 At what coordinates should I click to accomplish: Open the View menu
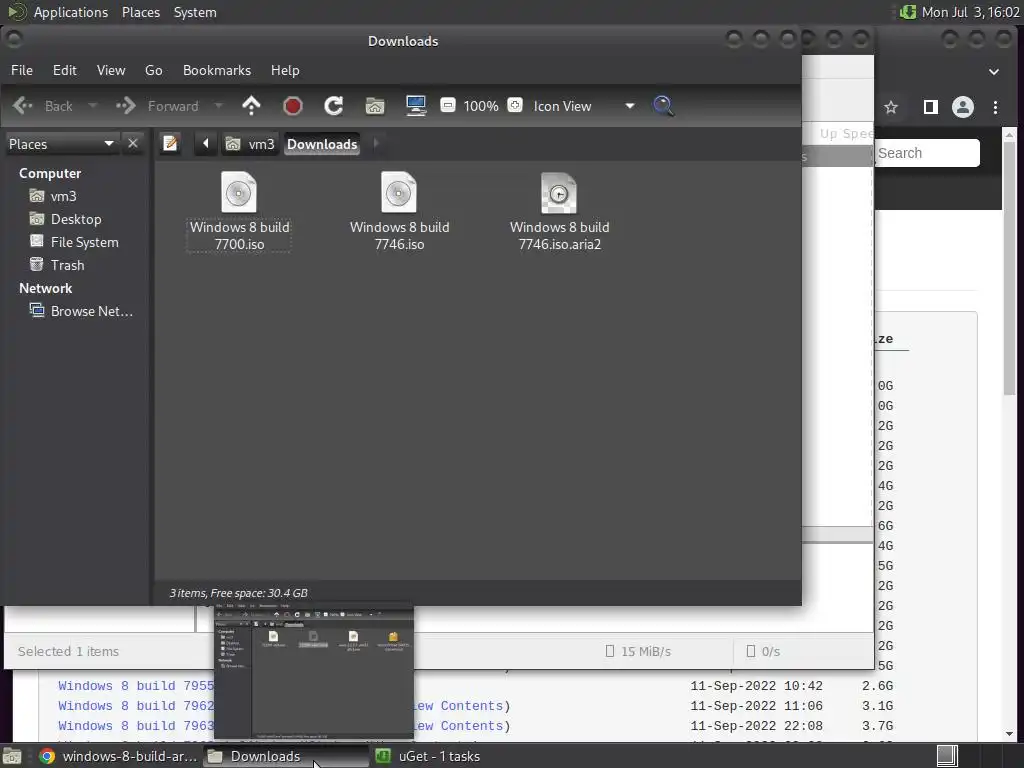(x=111, y=70)
